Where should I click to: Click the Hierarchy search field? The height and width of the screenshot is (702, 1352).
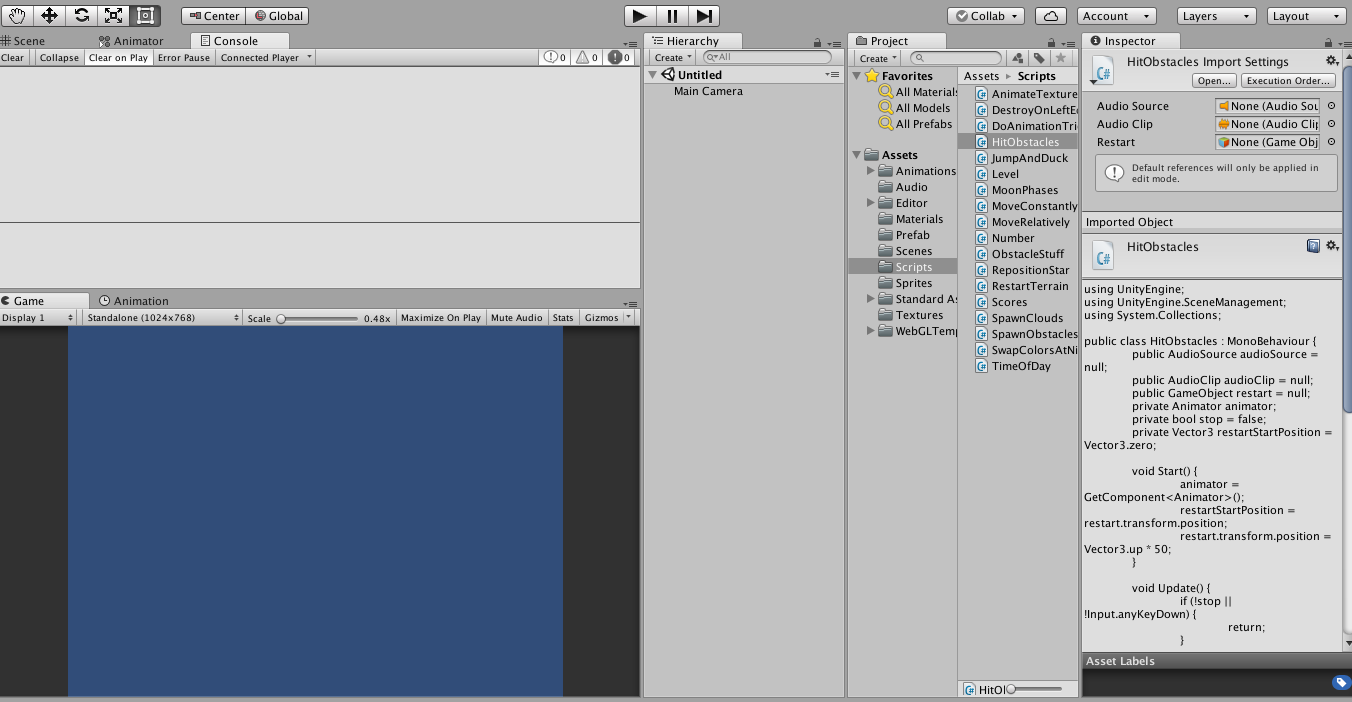(768, 58)
